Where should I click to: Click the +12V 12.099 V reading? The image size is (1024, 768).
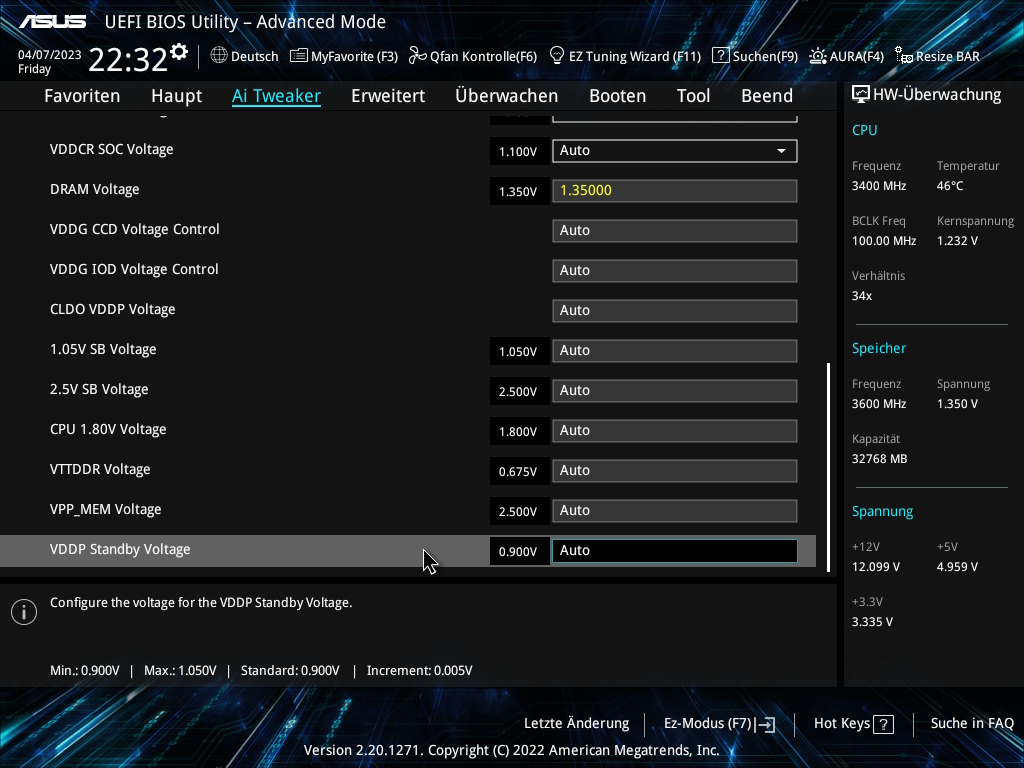pyautogui.click(x=876, y=567)
